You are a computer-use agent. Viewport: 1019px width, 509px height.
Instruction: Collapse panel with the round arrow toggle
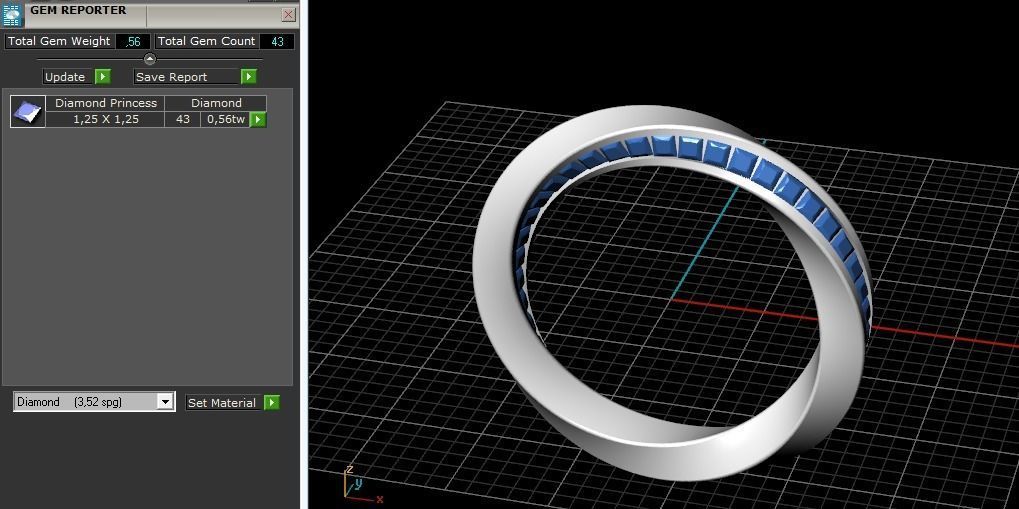[x=149, y=59]
